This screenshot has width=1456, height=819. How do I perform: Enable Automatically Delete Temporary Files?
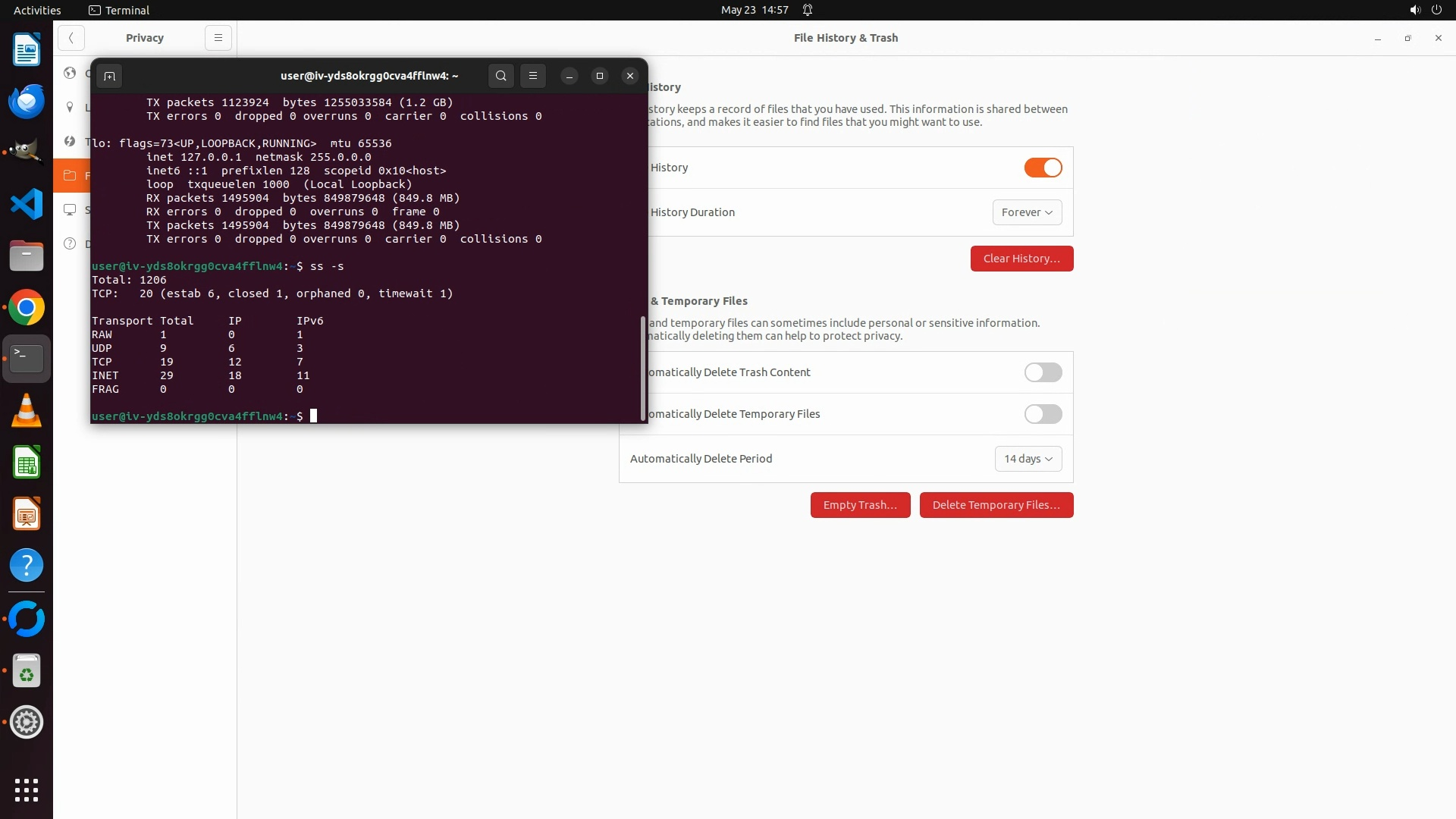pos(1043,414)
